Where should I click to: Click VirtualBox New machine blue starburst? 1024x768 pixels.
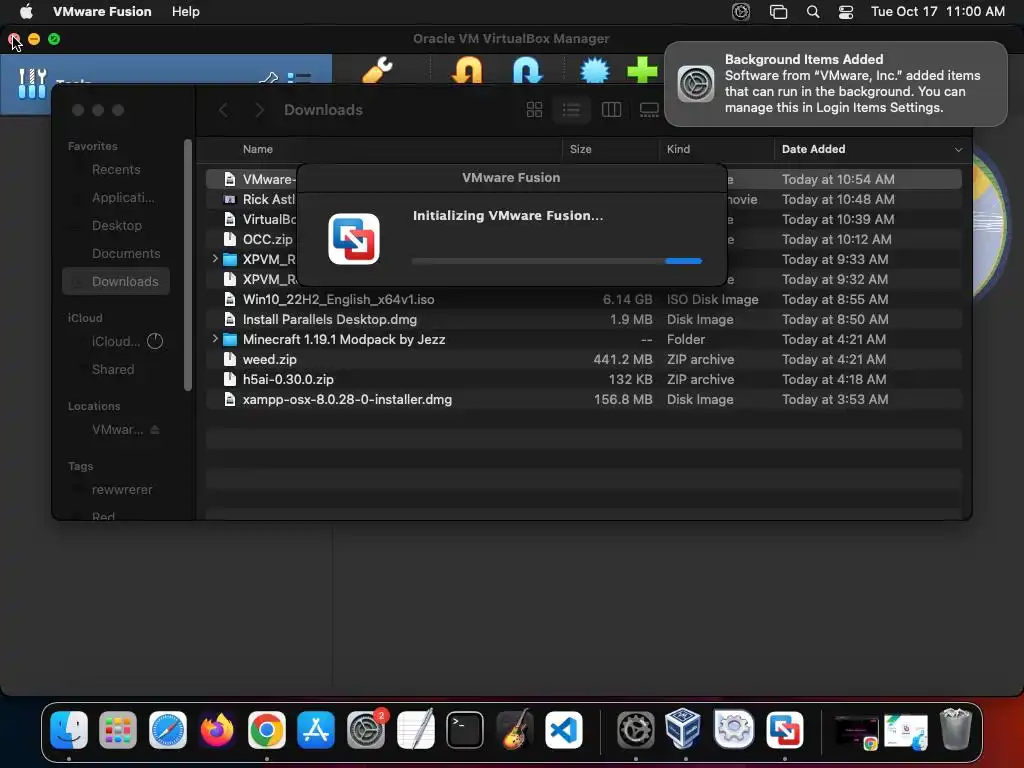(594, 70)
